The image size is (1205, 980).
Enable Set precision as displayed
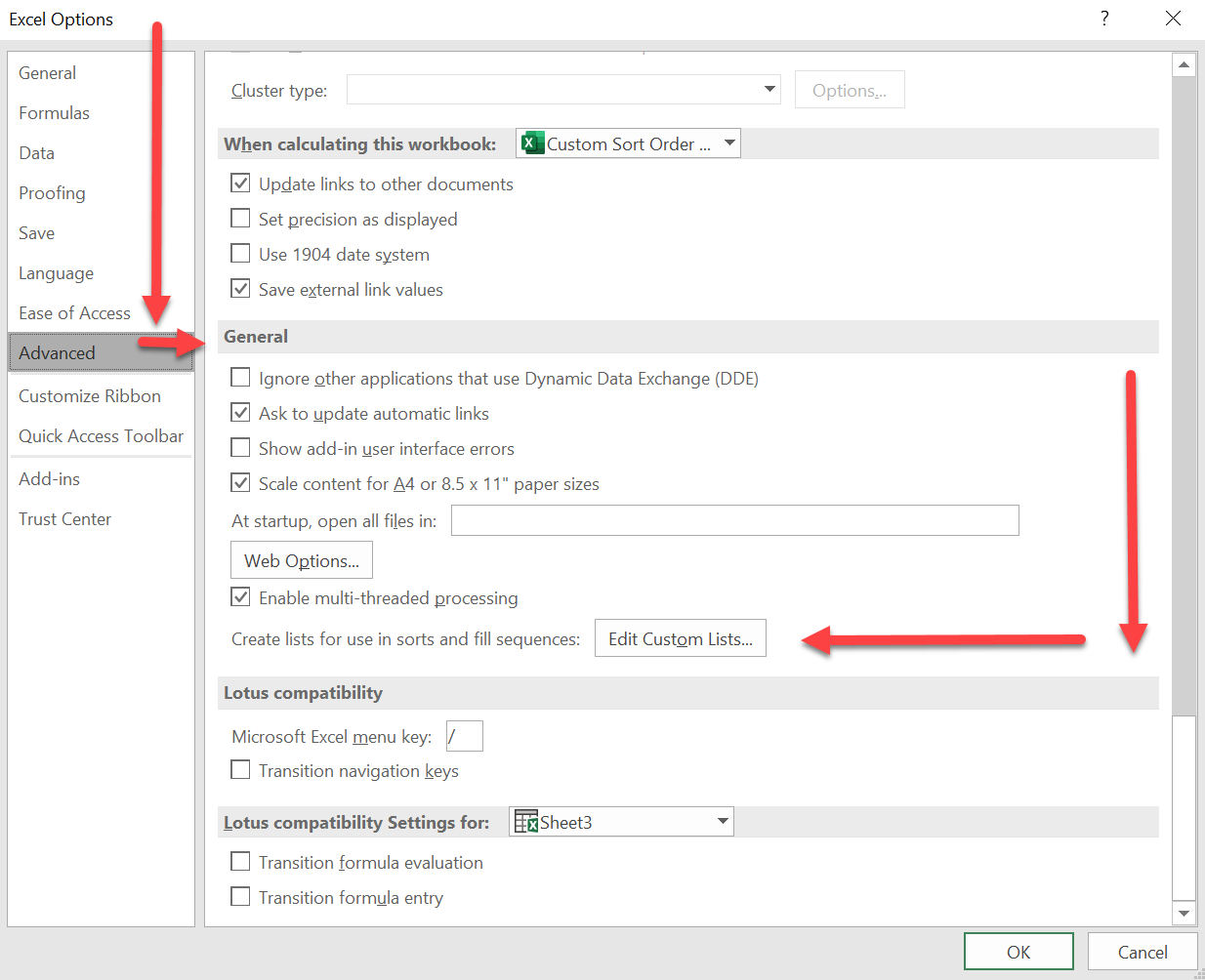click(240, 218)
